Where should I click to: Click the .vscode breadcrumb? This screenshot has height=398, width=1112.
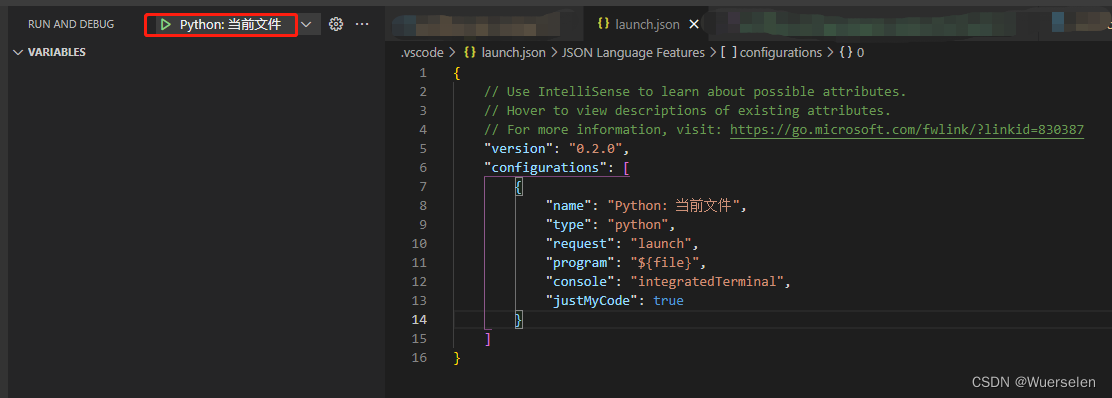click(422, 52)
